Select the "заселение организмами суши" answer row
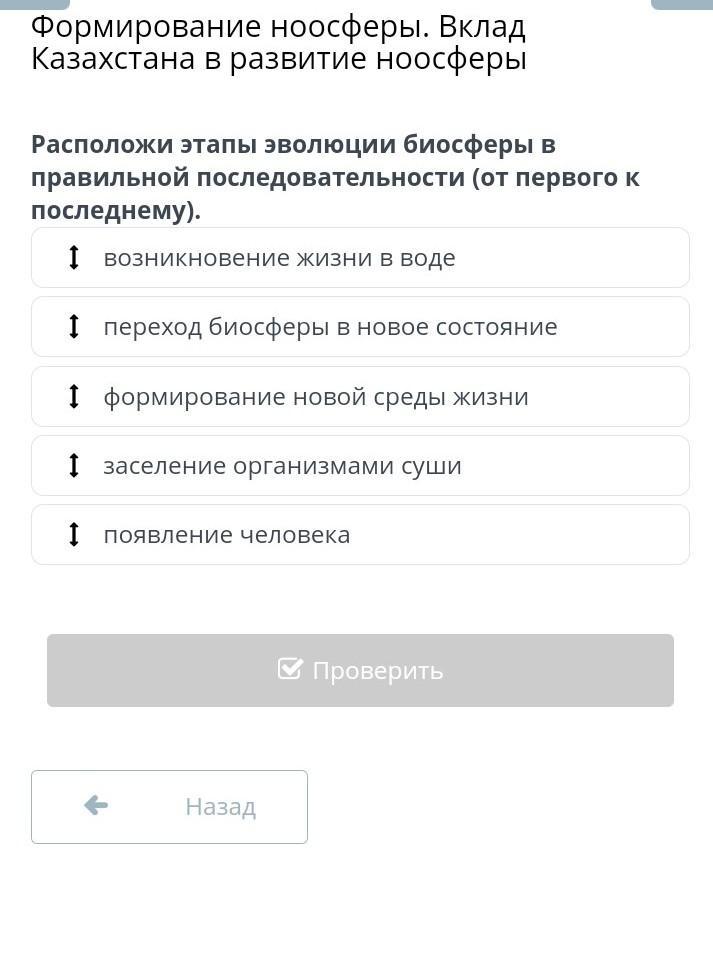The height and width of the screenshot is (976, 713). click(x=360, y=466)
